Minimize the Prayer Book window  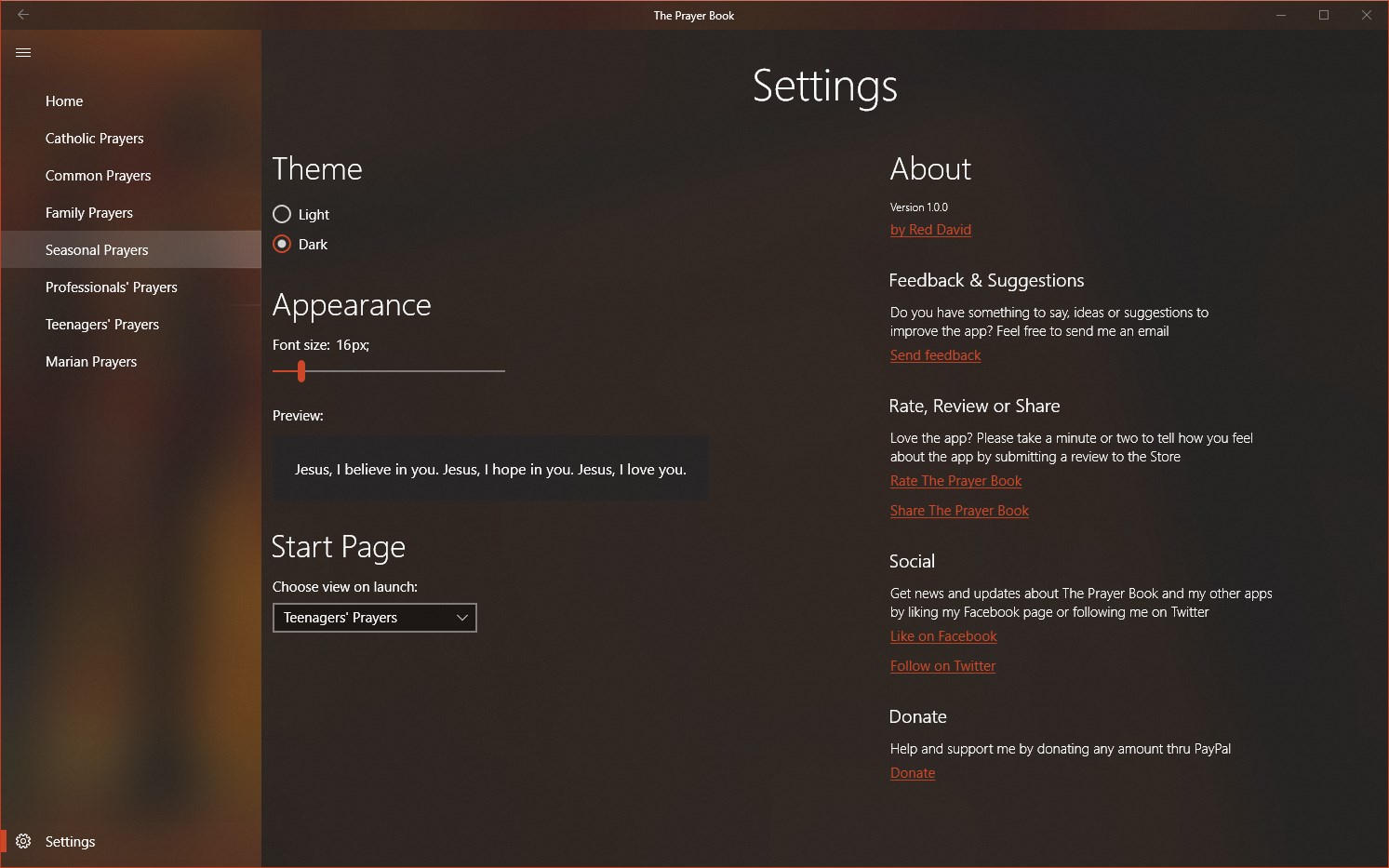pyautogui.click(x=1281, y=15)
